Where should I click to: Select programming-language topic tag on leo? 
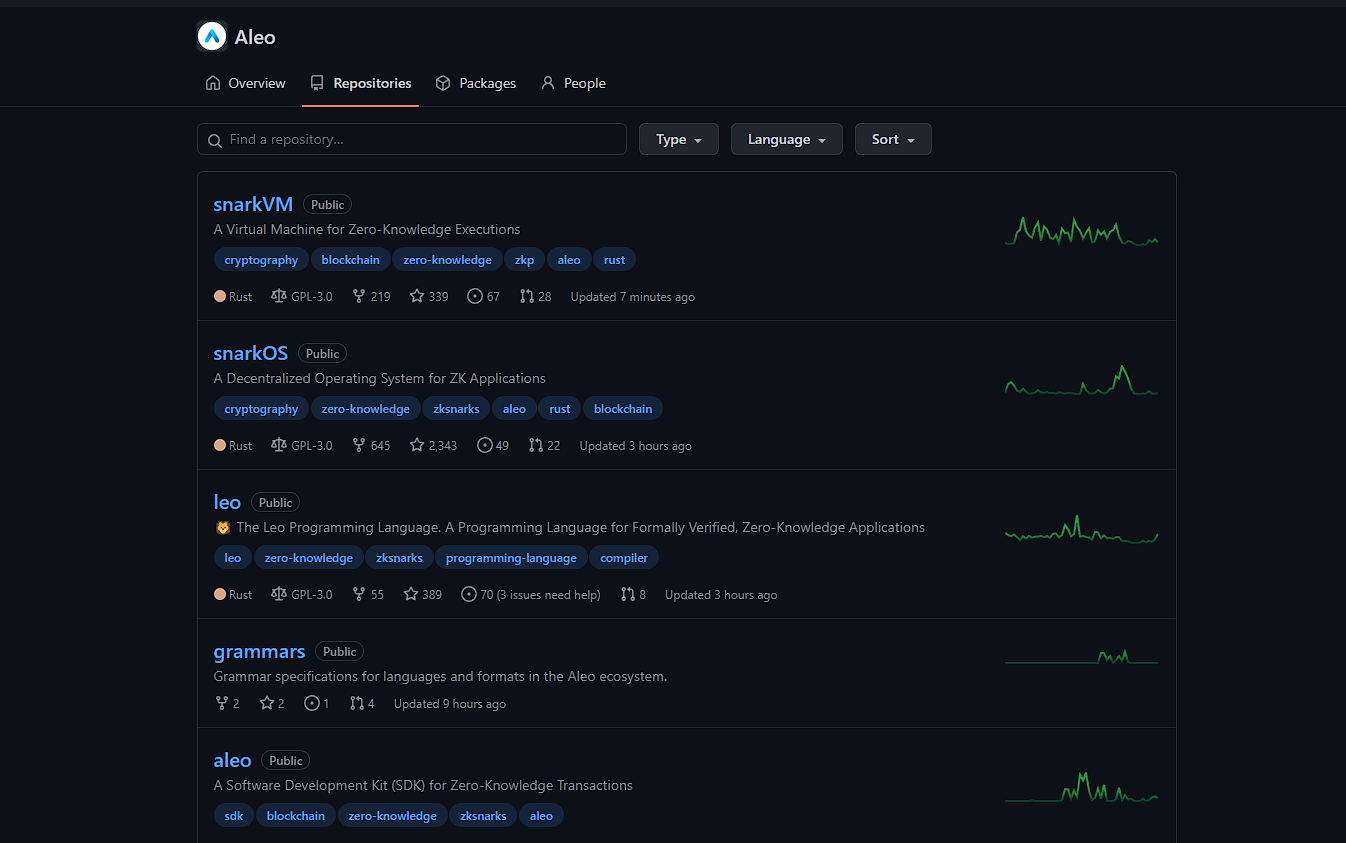click(x=511, y=558)
